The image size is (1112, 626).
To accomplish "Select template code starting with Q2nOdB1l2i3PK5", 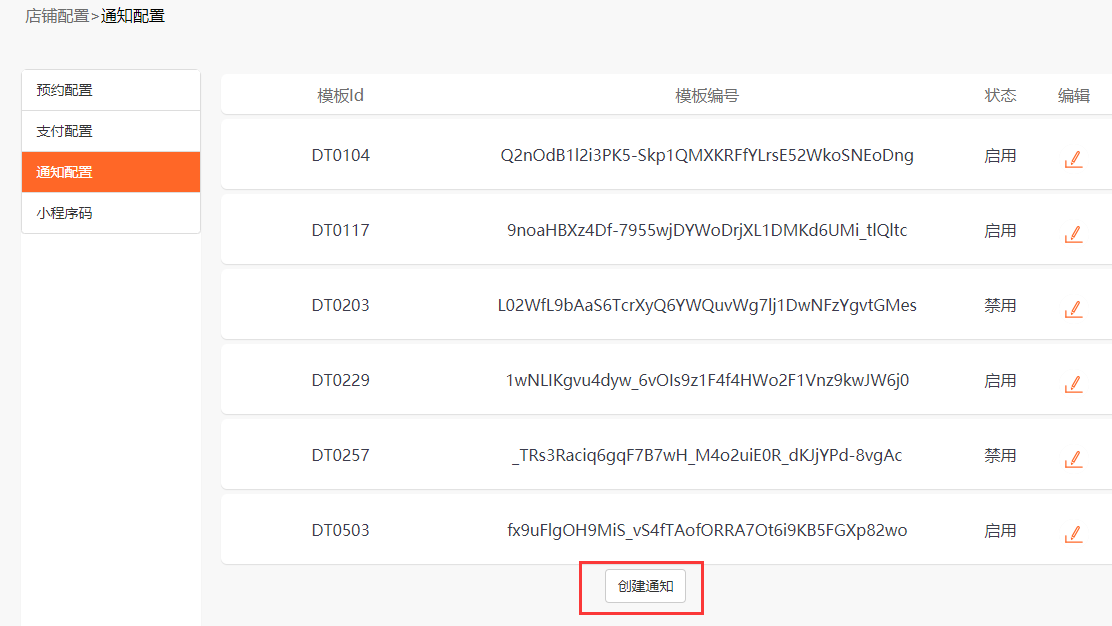I will [707, 155].
